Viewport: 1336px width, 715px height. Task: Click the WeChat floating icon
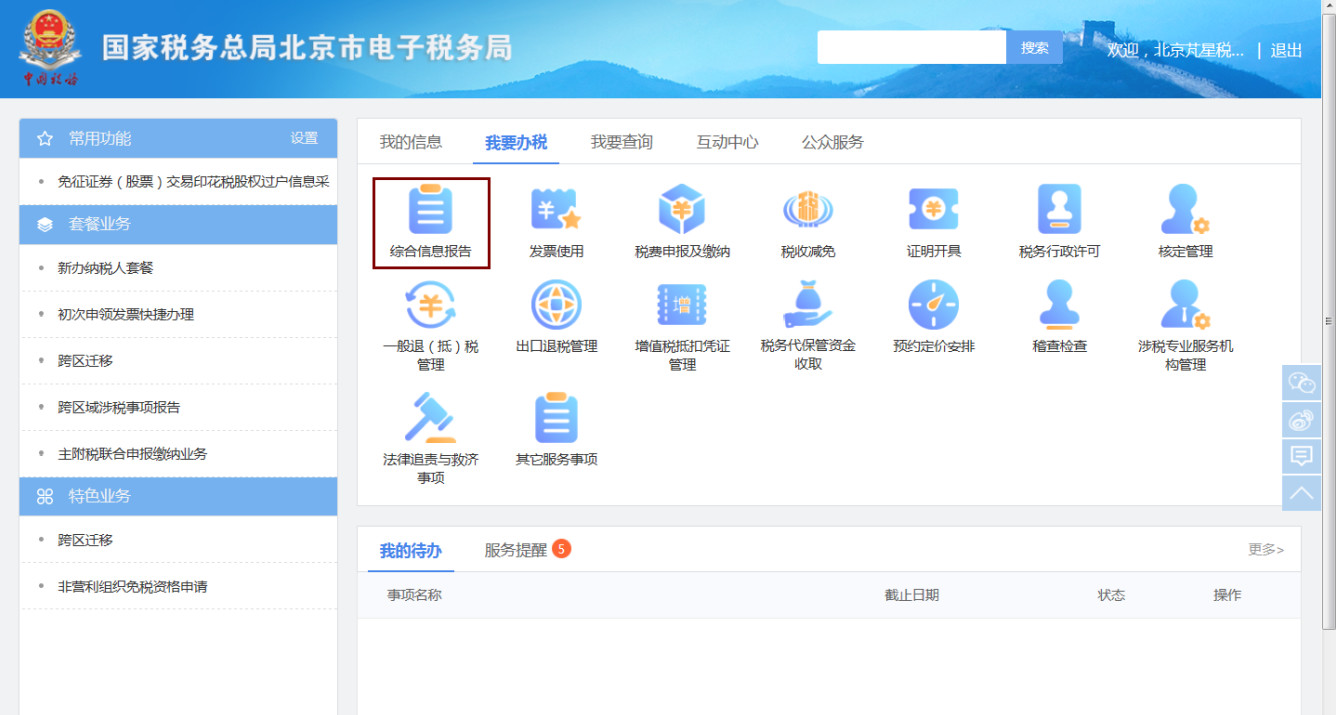1301,382
